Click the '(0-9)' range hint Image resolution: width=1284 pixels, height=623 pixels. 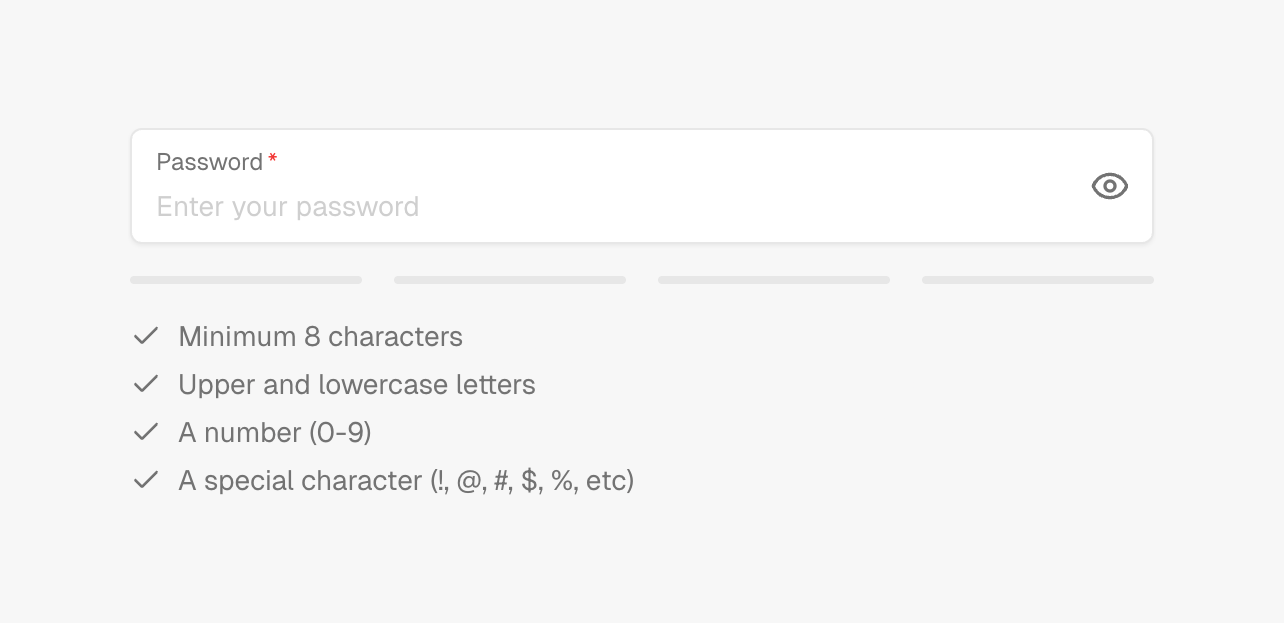[x=340, y=433]
